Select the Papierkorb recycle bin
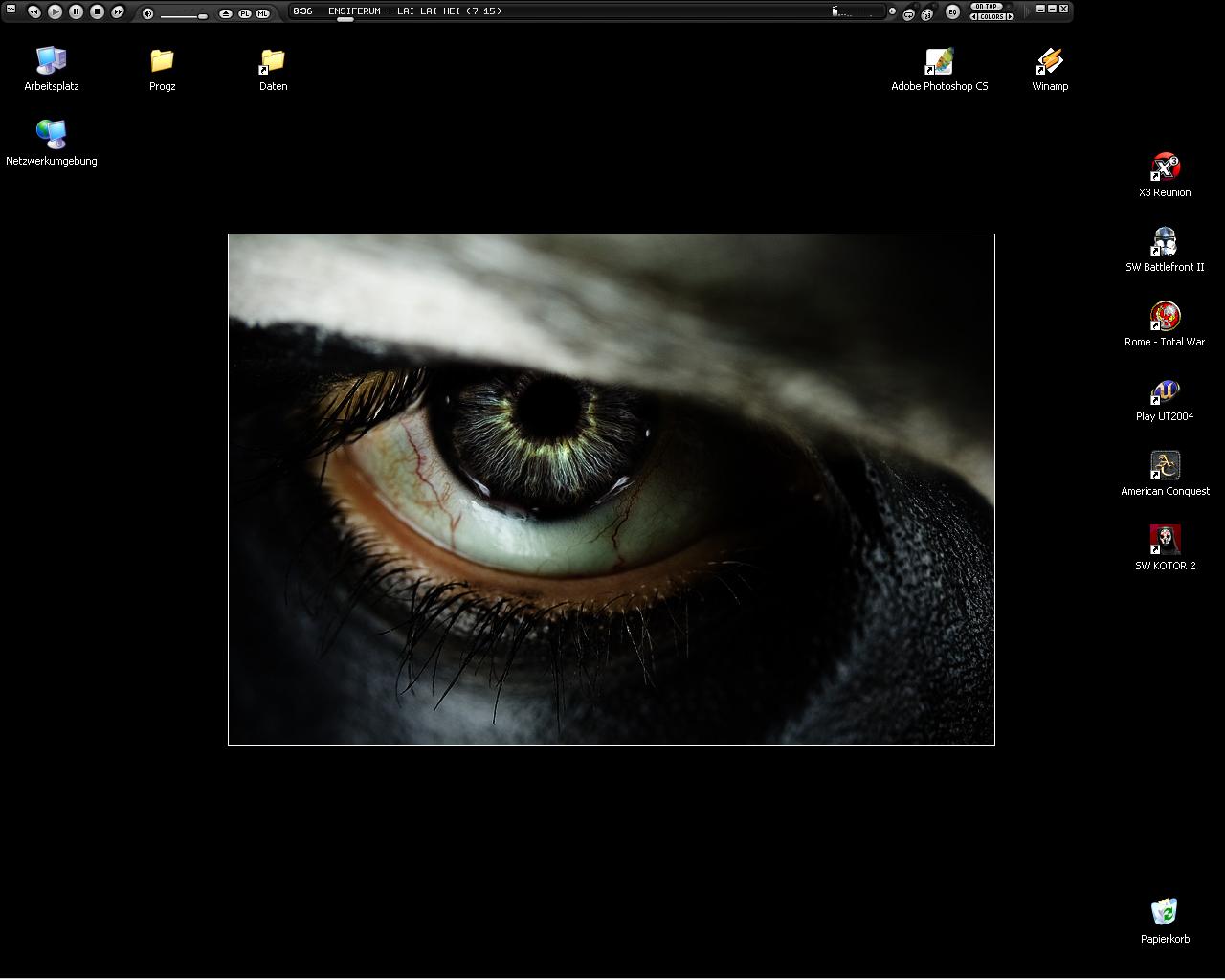Viewport: 1225px width, 980px height. click(x=1165, y=913)
